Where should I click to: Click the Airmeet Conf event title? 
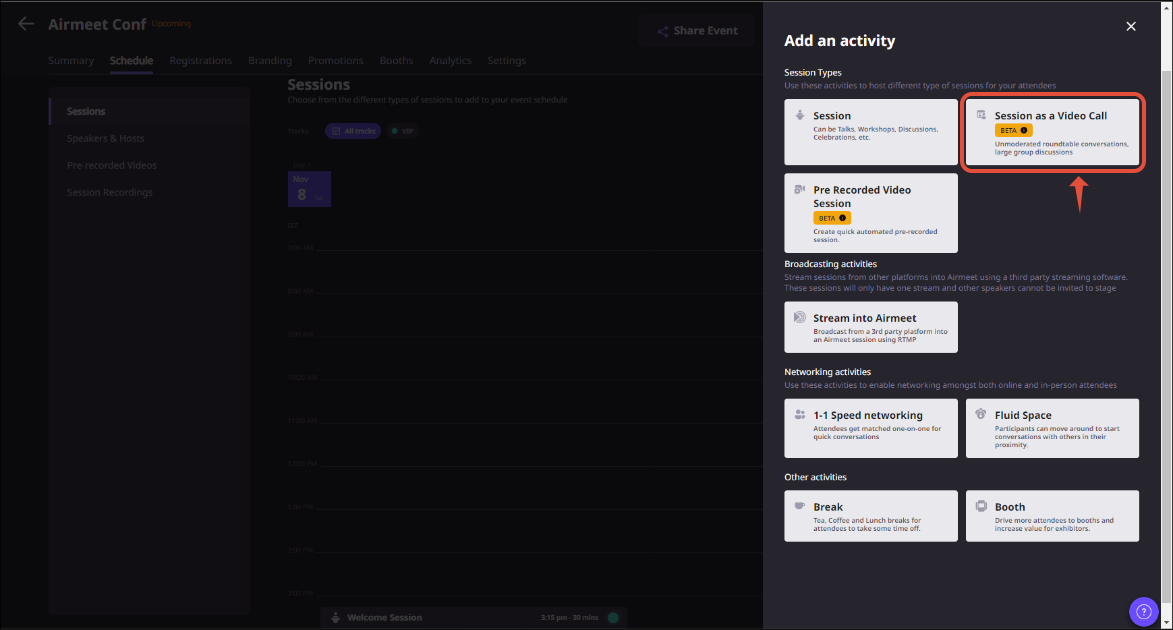97,24
